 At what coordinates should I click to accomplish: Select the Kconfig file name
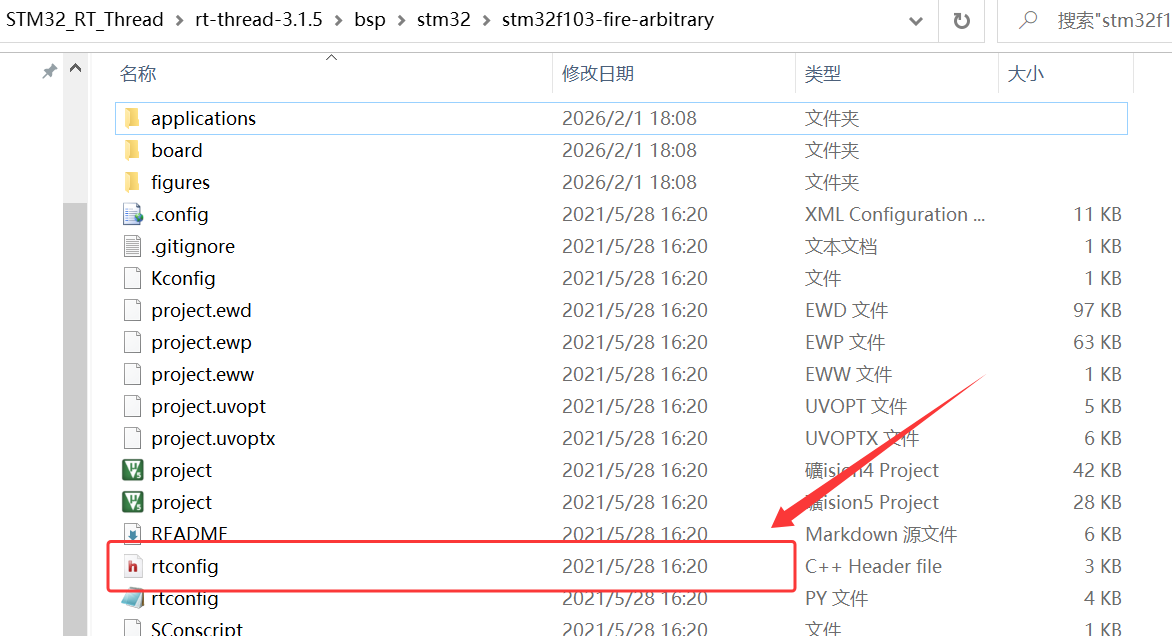pos(183,279)
